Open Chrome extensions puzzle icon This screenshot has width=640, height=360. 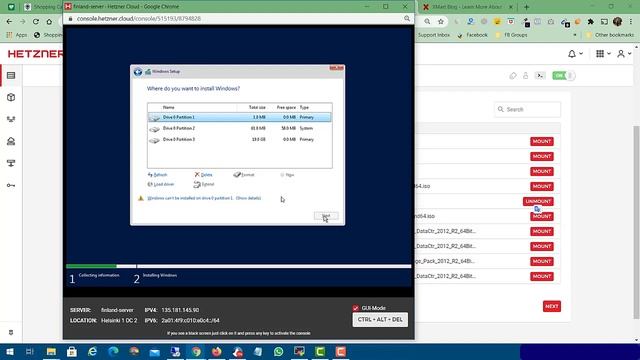point(591,22)
